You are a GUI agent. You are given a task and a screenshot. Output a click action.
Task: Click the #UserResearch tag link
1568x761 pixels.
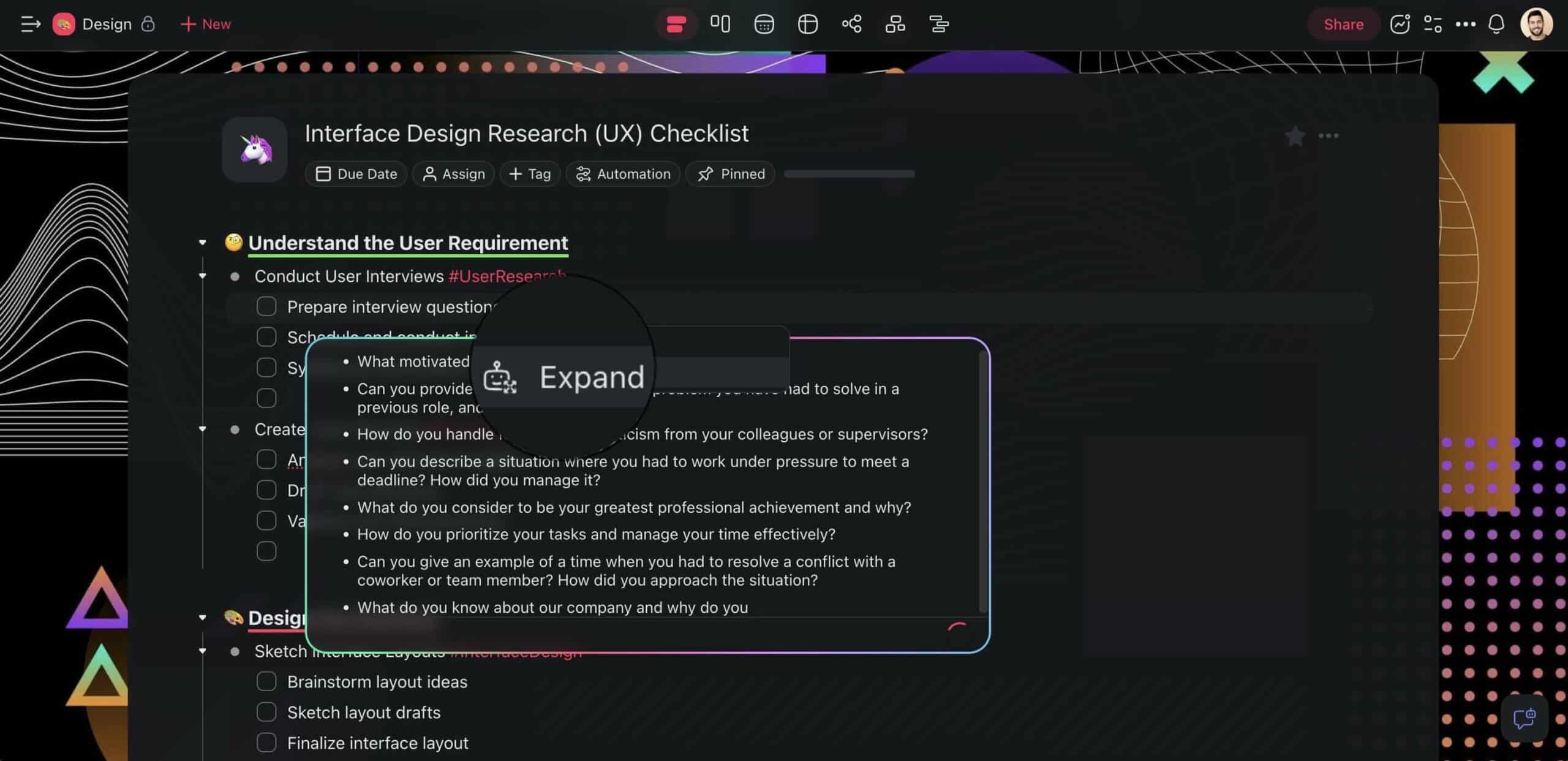click(506, 276)
